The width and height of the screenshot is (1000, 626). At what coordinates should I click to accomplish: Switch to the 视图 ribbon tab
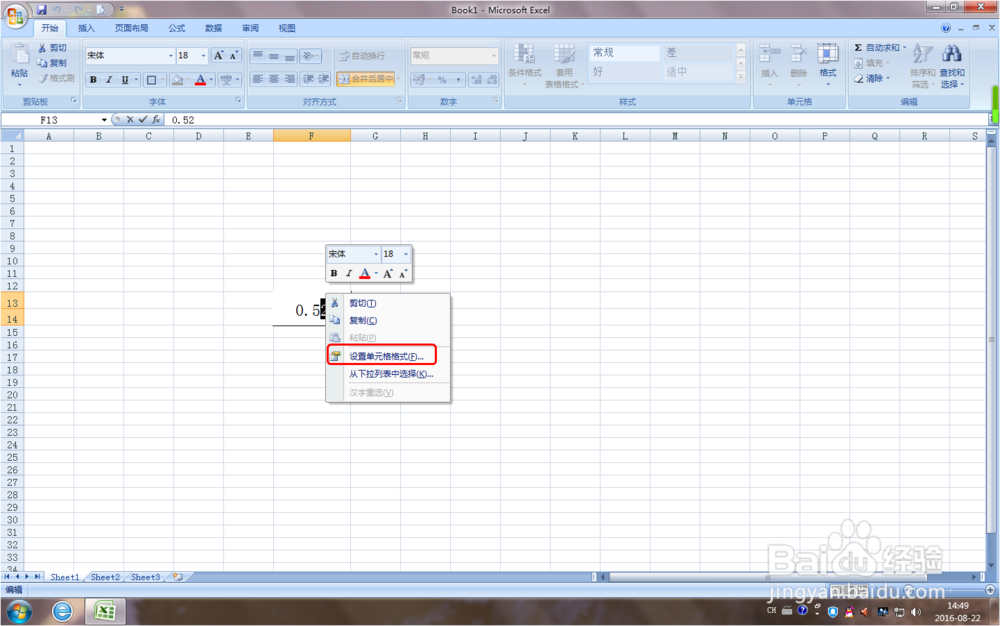[x=287, y=28]
